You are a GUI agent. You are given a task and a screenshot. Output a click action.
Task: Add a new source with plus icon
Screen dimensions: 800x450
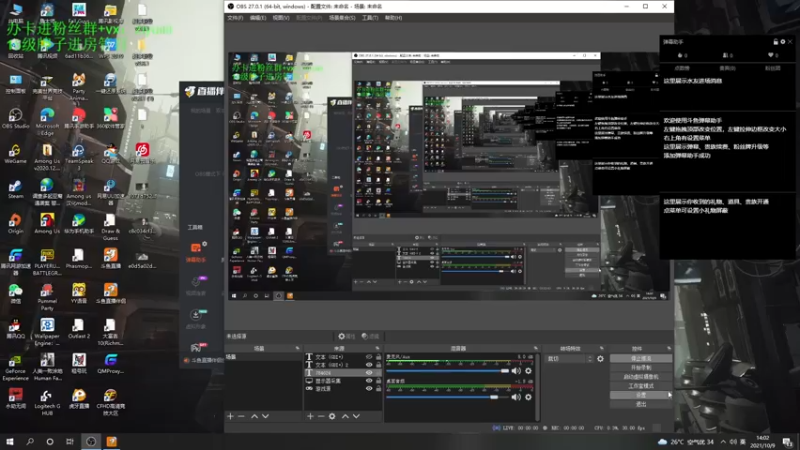pos(310,416)
